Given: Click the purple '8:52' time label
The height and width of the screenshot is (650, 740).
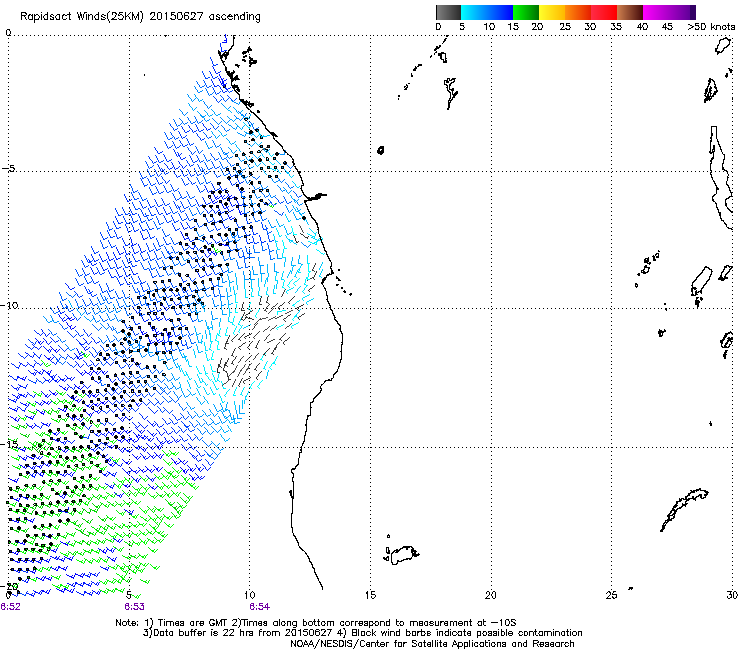Looking at the screenshot, I should 10,607.
